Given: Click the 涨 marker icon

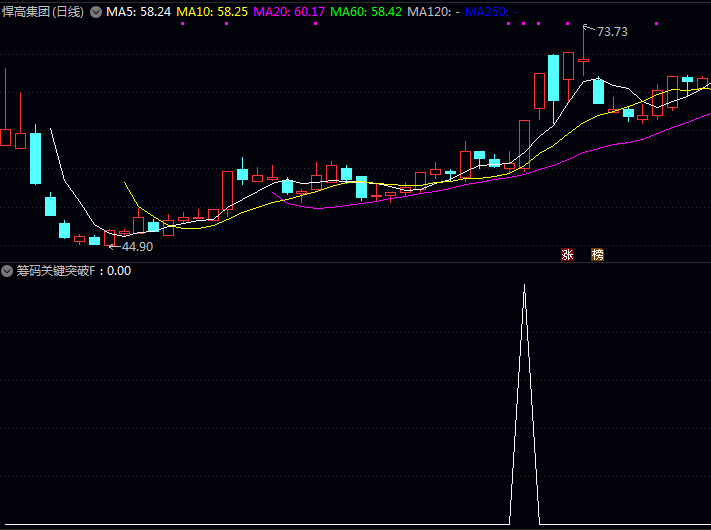Looking at the screenshot, I should 567,254.
